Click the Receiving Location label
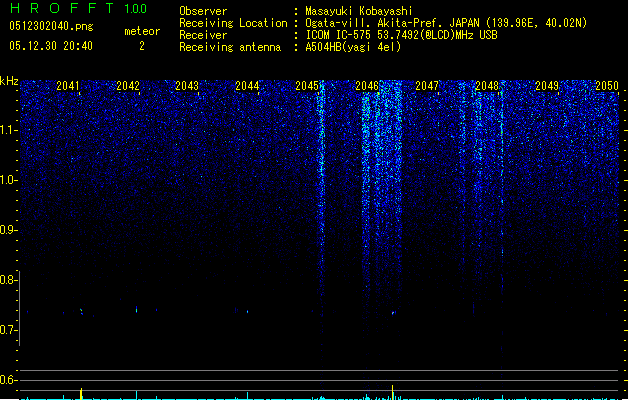 click(233, 23)
